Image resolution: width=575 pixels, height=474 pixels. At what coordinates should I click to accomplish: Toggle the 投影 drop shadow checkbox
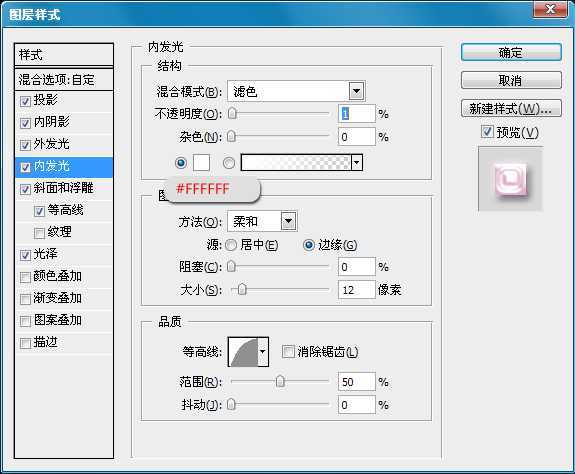tap(25, 101)
